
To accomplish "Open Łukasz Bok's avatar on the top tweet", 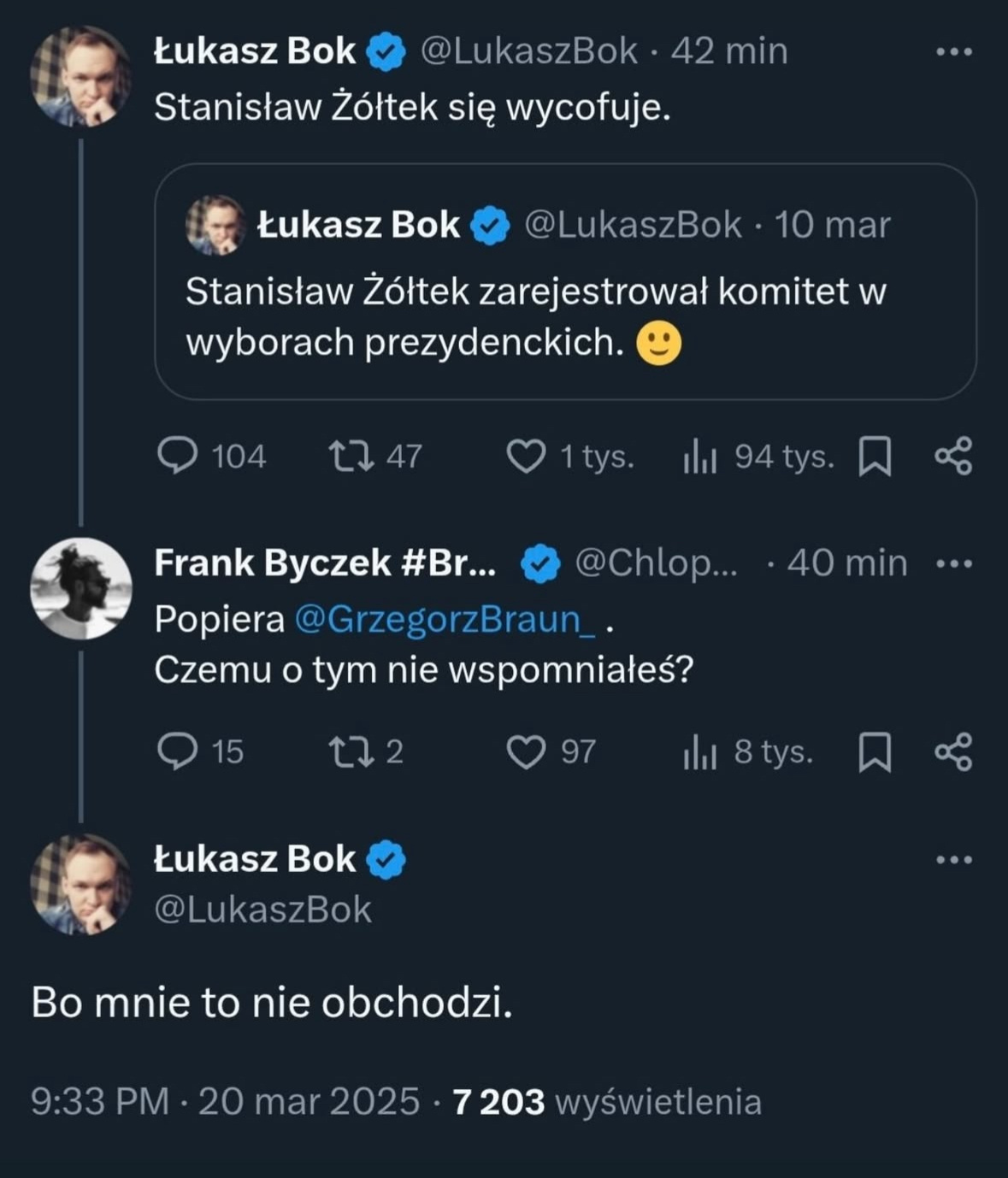I will pos(81,77).
